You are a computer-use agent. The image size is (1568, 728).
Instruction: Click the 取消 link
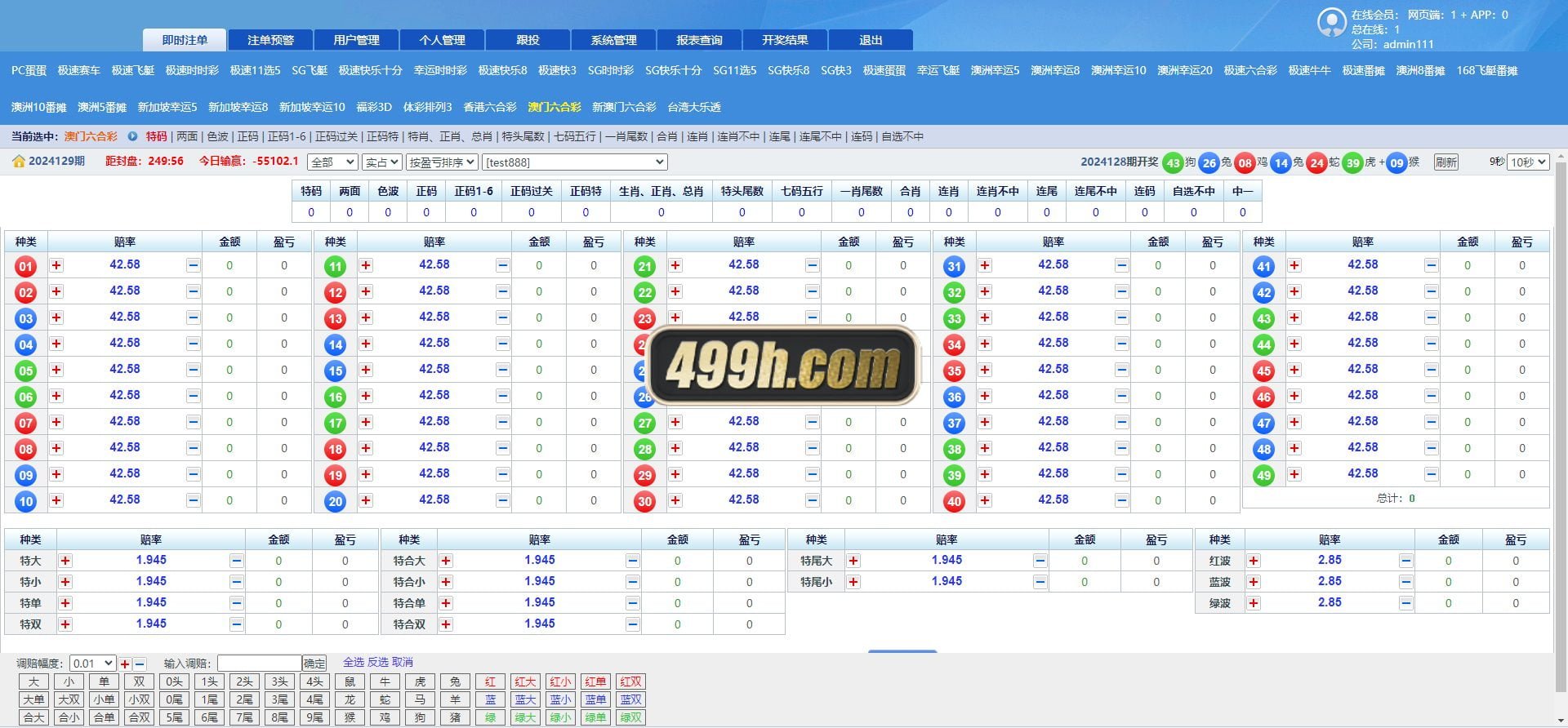403,662
